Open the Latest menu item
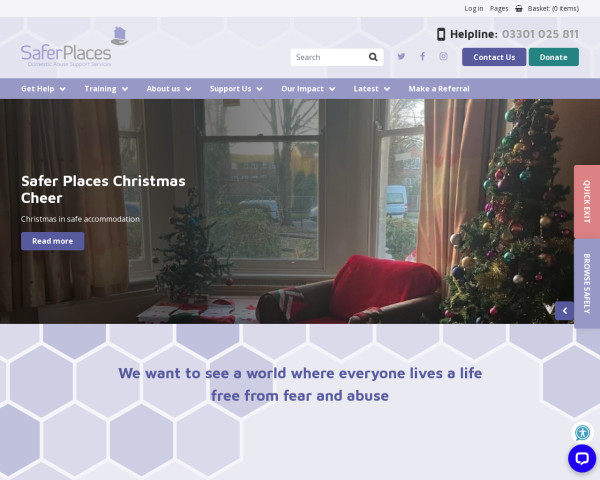 point(372,89)
